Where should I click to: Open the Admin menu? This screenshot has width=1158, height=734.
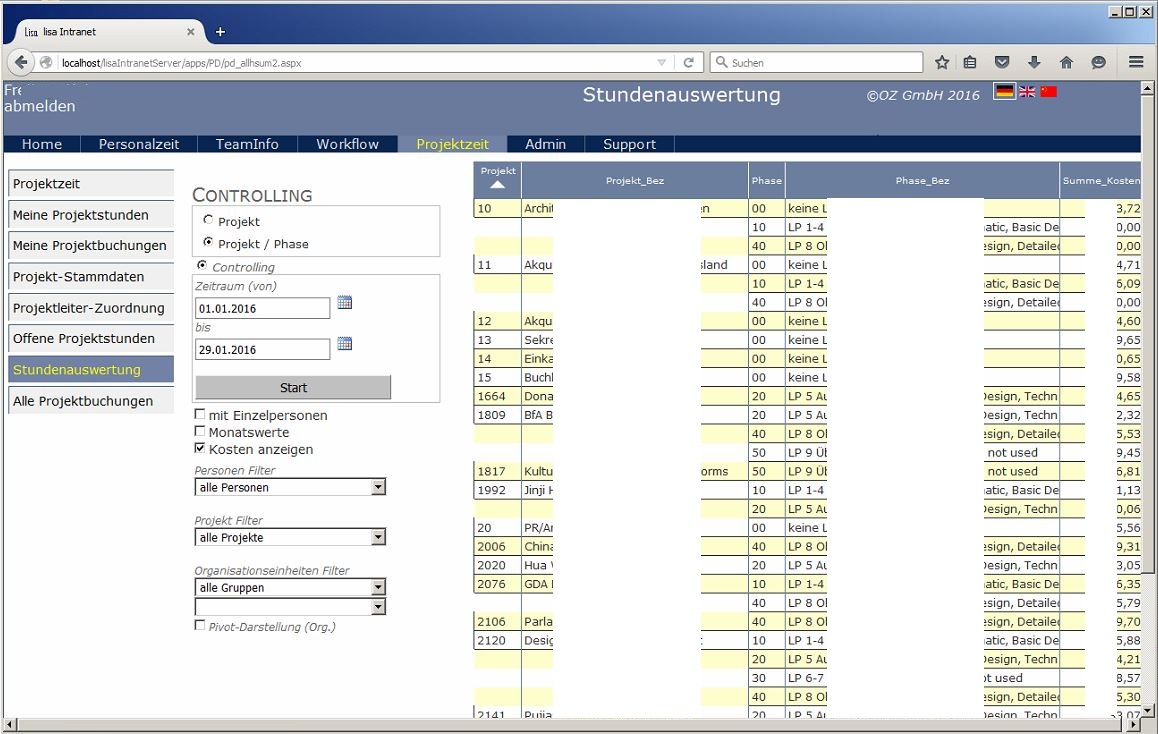(546, 144)
